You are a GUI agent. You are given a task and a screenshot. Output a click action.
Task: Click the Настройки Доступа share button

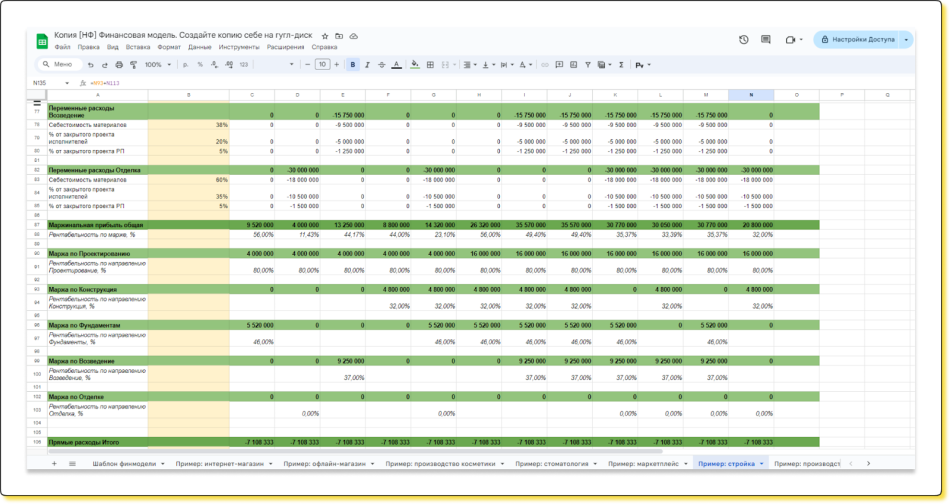857,40
